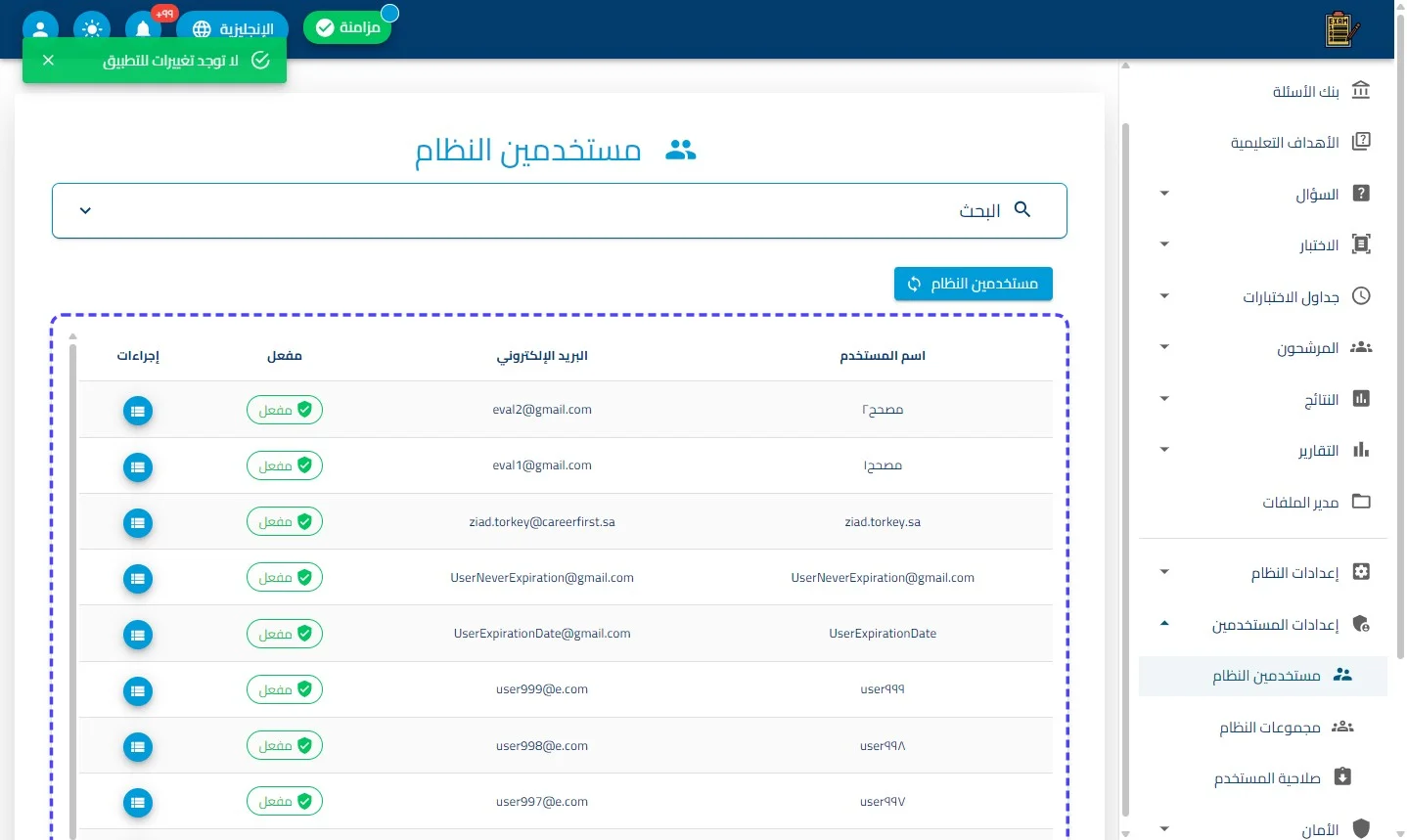Open the notifications bell

coord(143,29)
